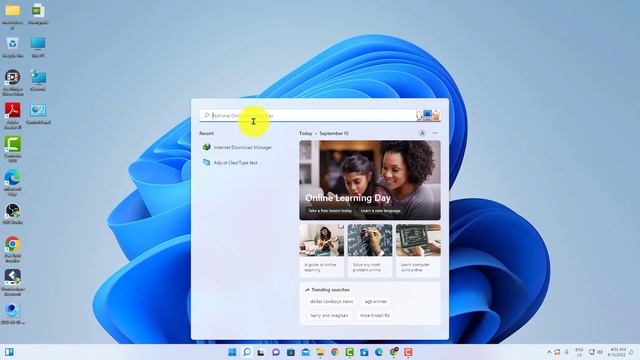Open the Chat icon on the taskbar
Viewport: 640px width, 360px height.
coord(276,352)
